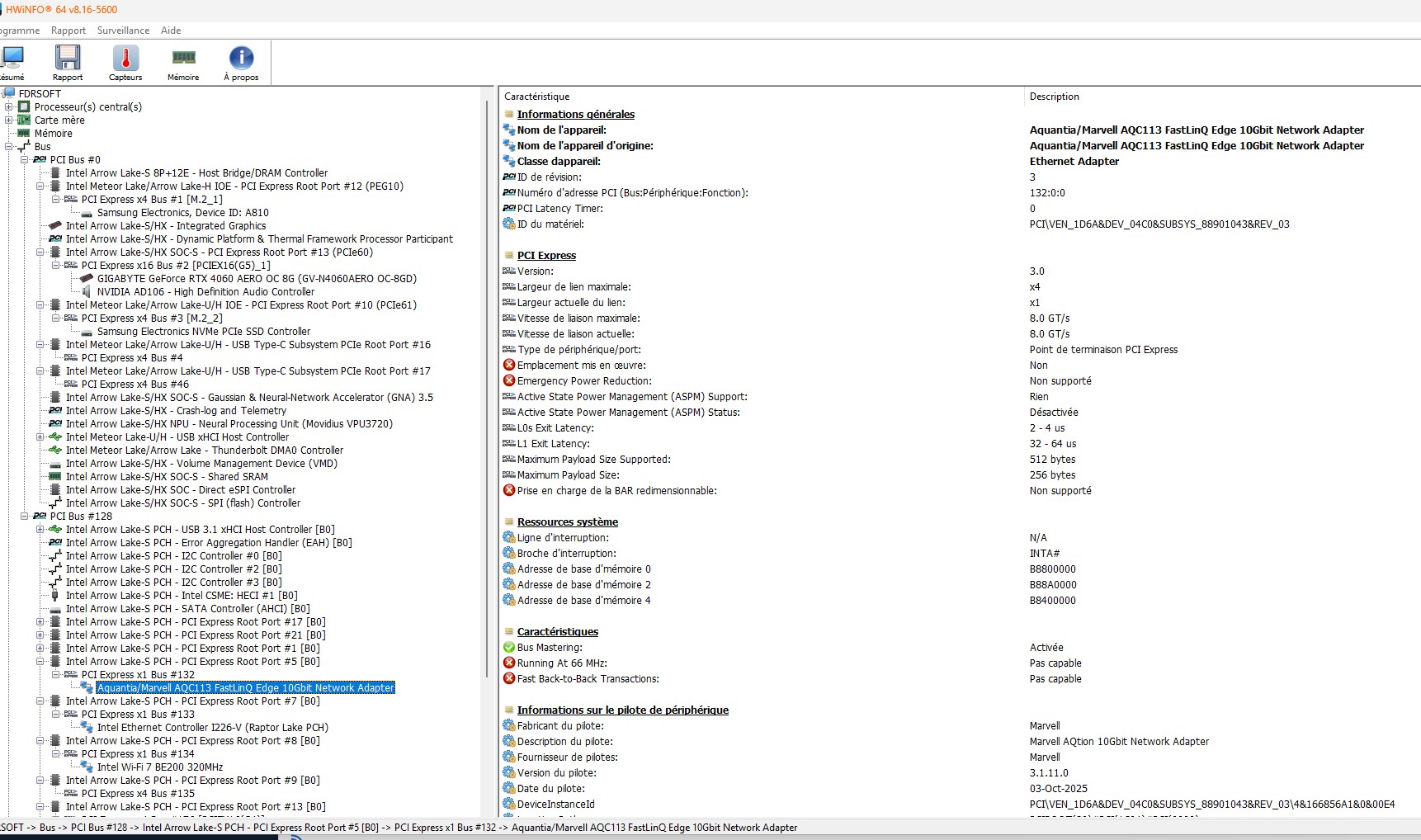The width and height of the screenshot is (1421, 840).
Task: Open the Rapport save icon
Action: point(68,58)
